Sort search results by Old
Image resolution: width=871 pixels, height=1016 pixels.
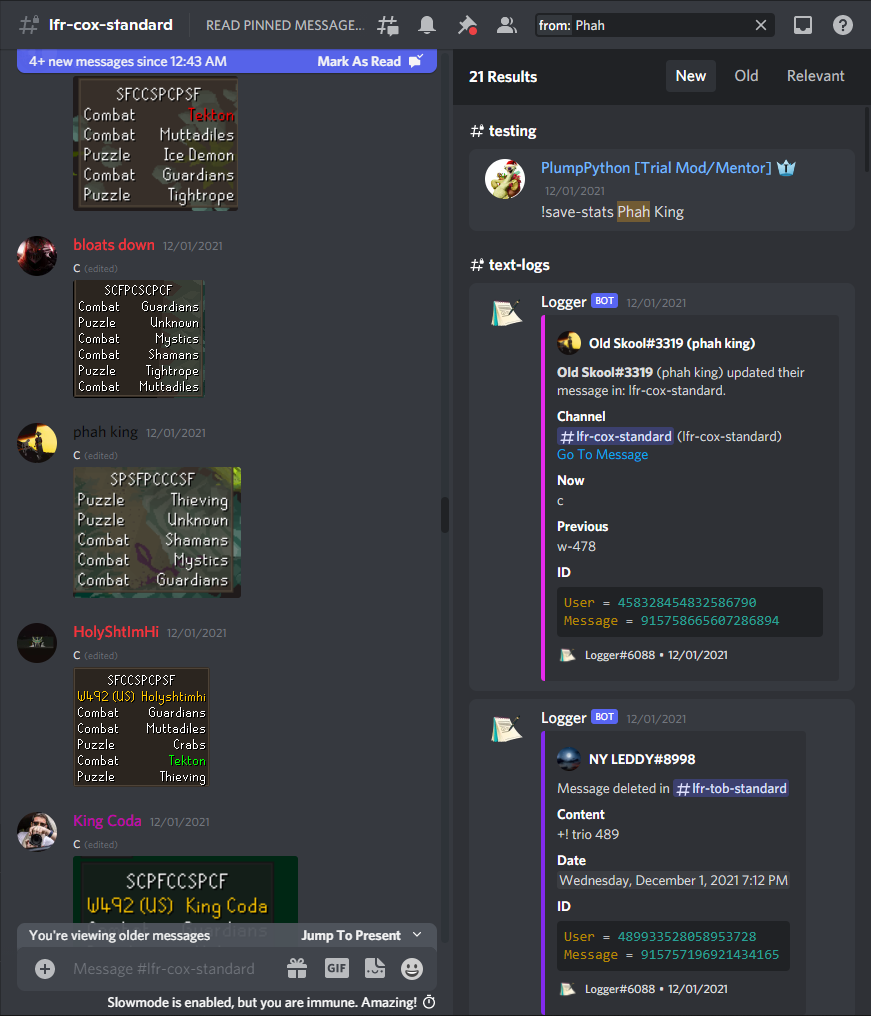tap(746, 76)
